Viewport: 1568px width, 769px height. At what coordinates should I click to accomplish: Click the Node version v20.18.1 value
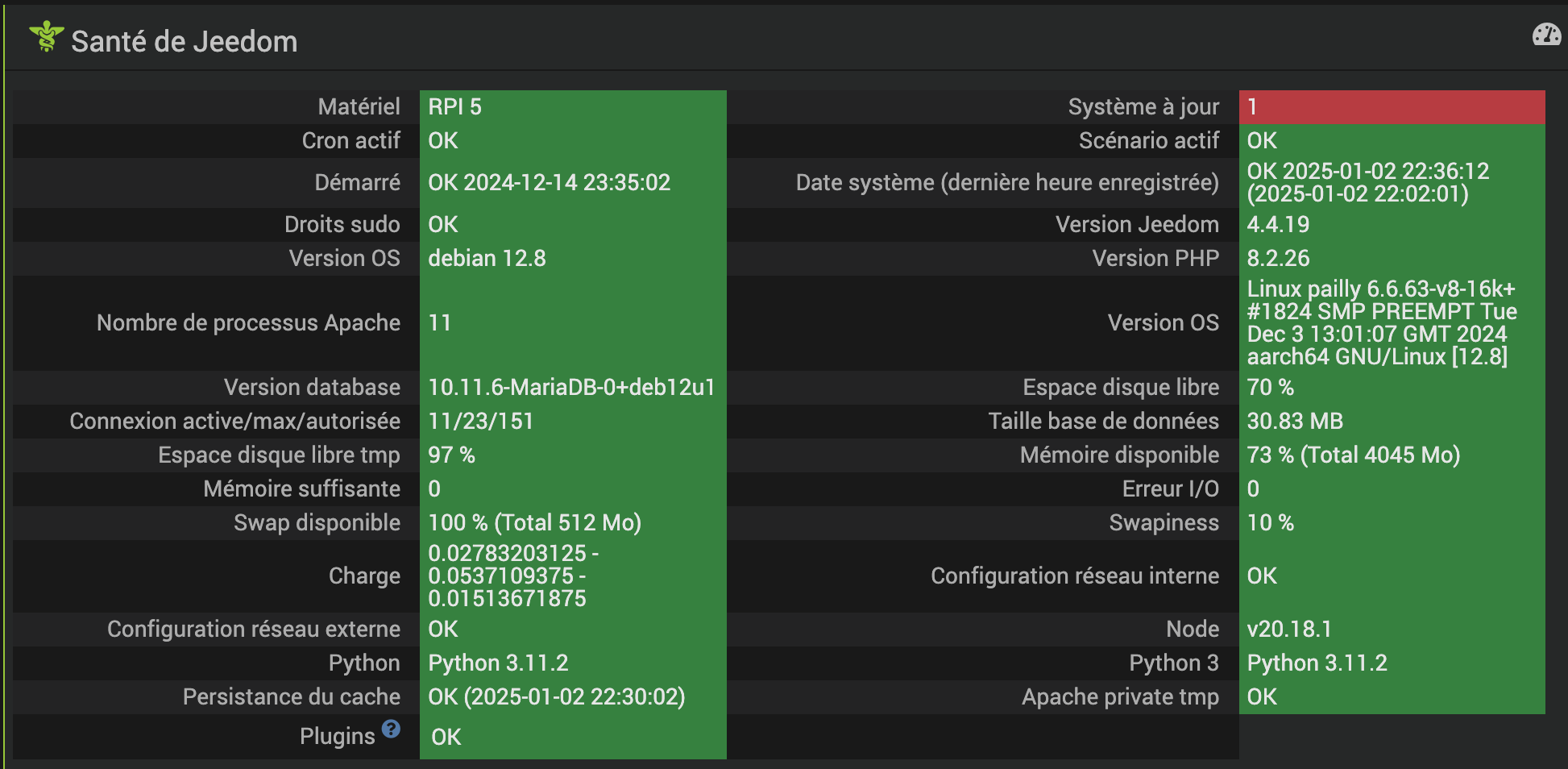click(x=1289, y=629)
